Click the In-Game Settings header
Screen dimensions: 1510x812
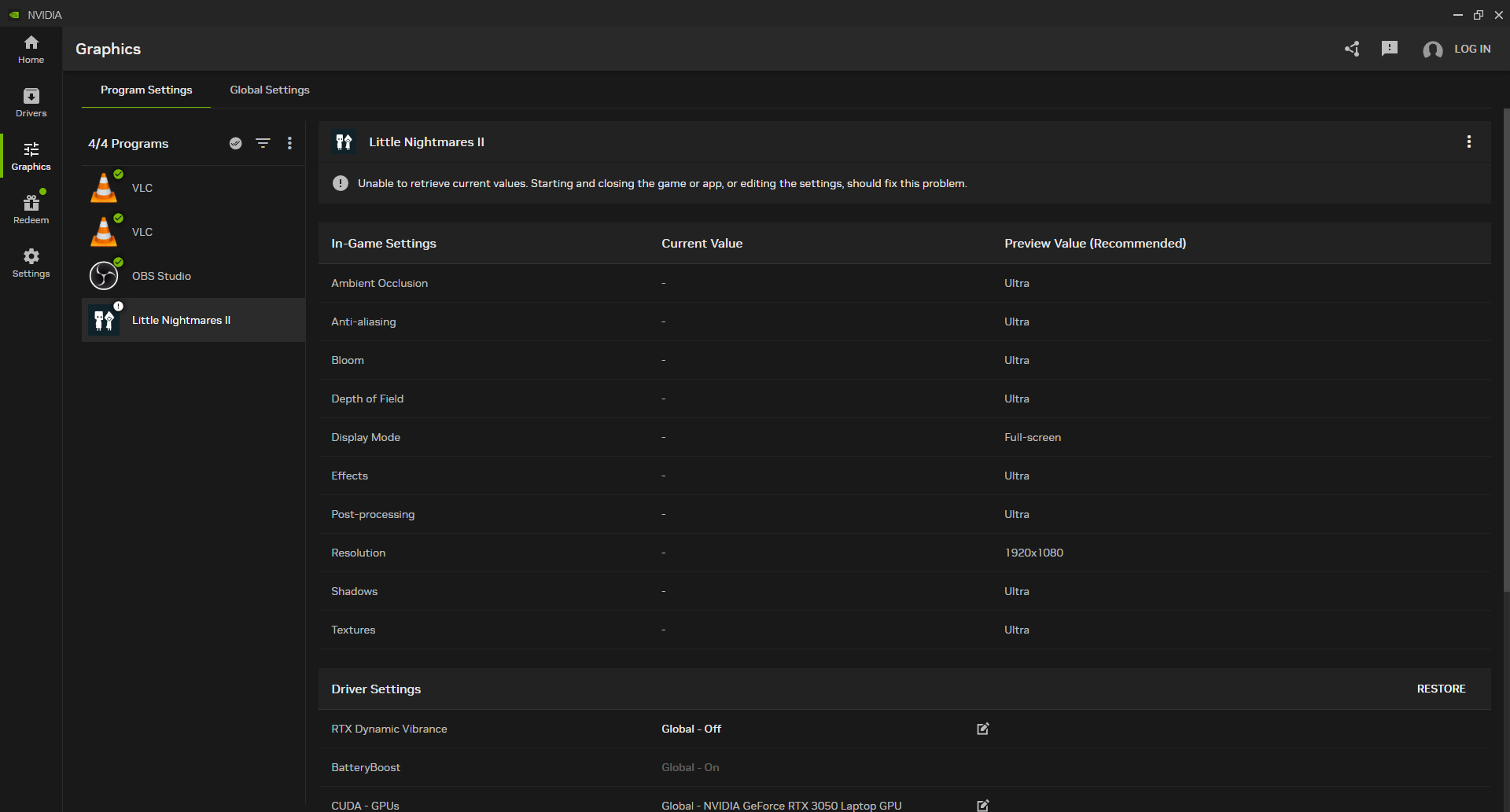tap(383, 244)
